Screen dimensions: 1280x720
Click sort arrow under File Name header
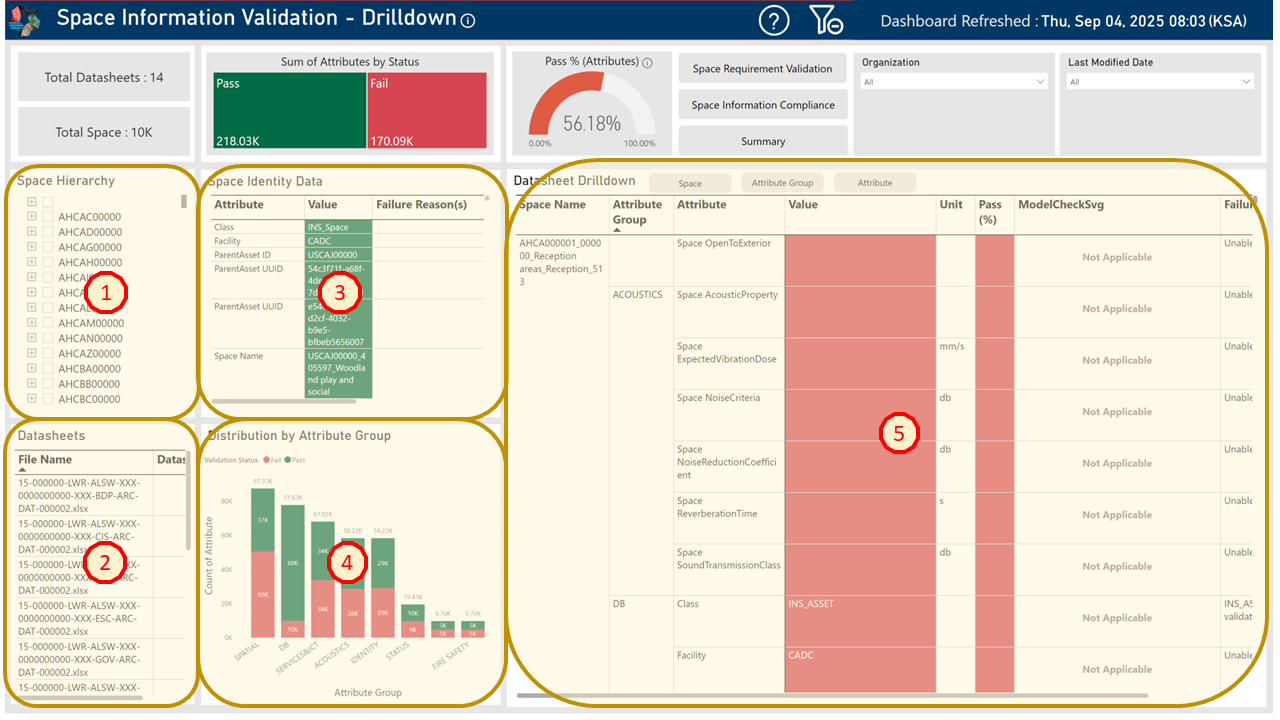click(x=23, y=469)
